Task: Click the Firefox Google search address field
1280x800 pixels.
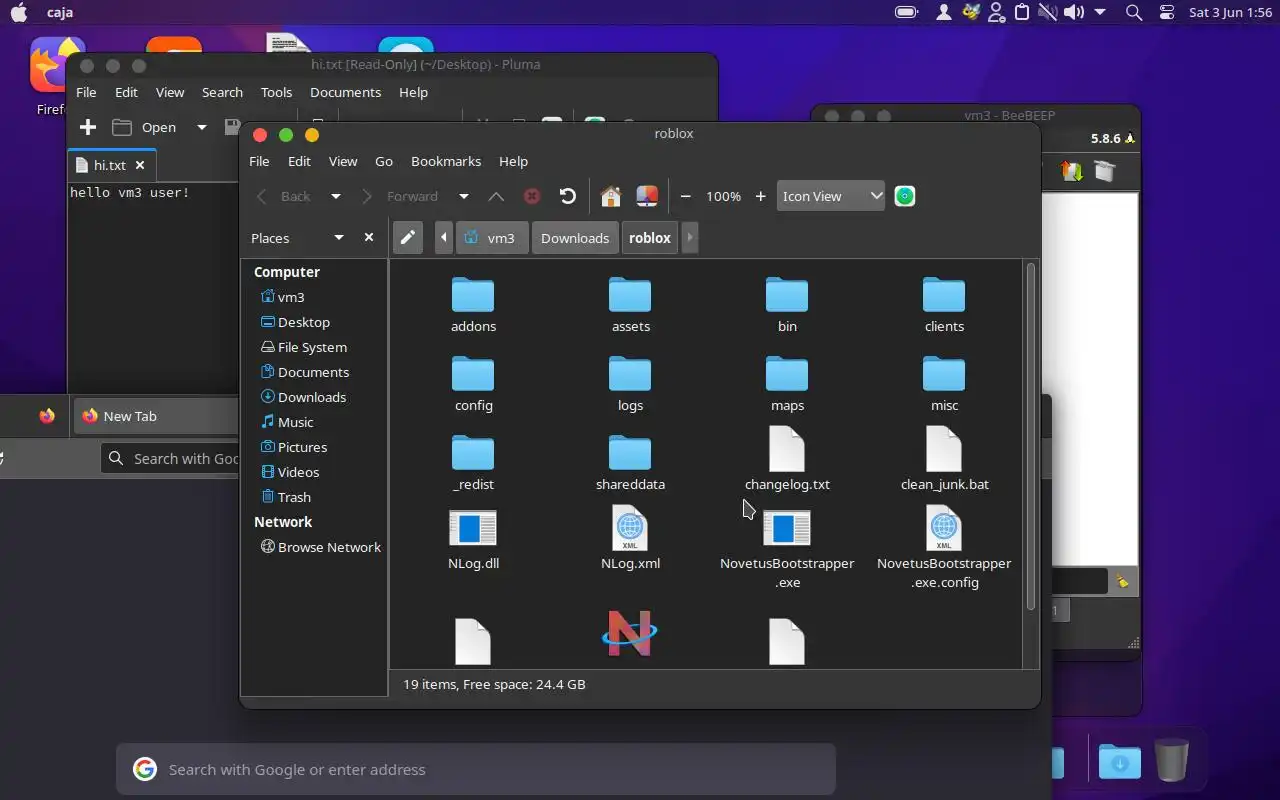Action: (x=476, y=769)
